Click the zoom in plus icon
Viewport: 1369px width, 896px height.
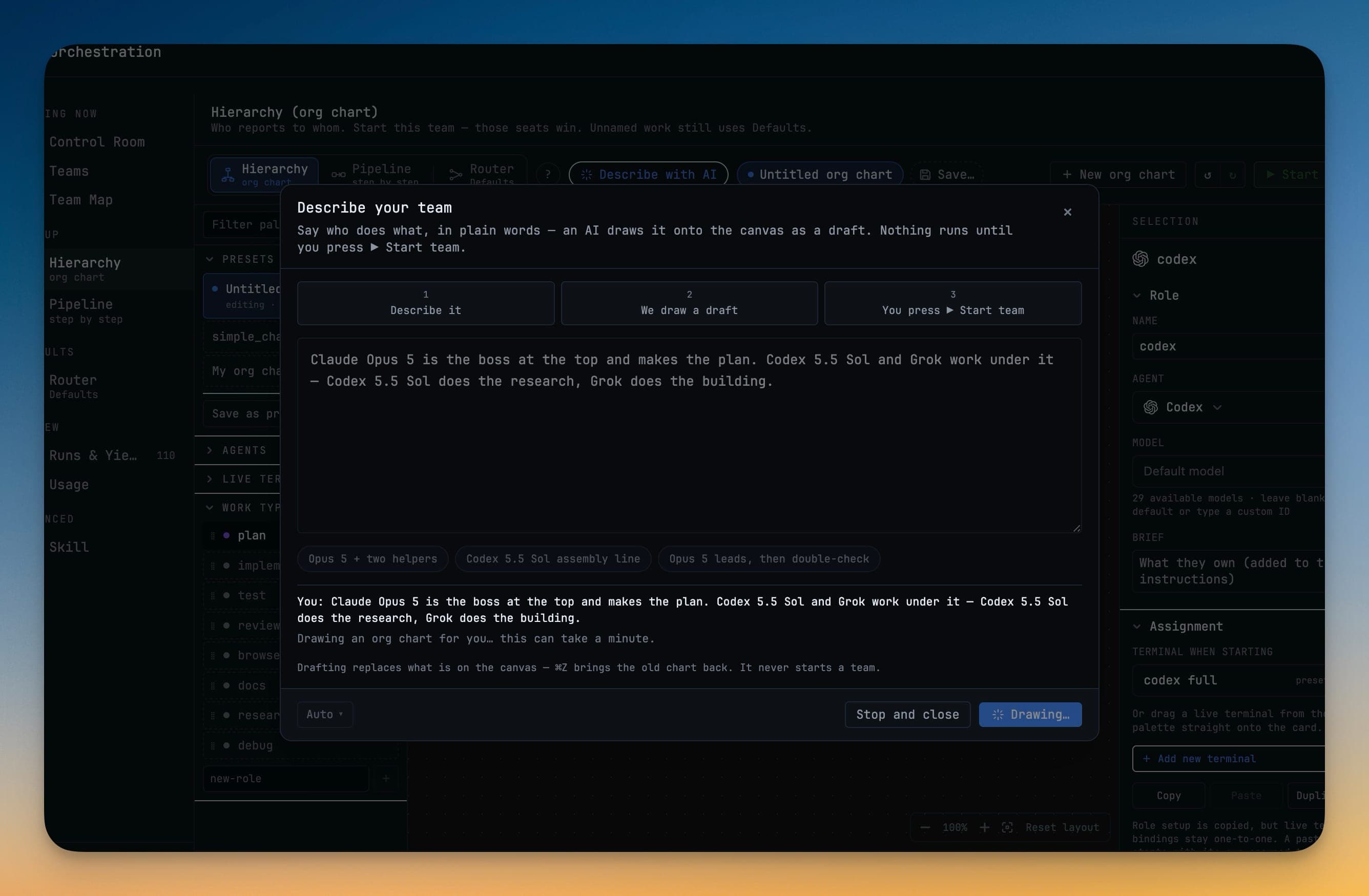tap(984, 827)
